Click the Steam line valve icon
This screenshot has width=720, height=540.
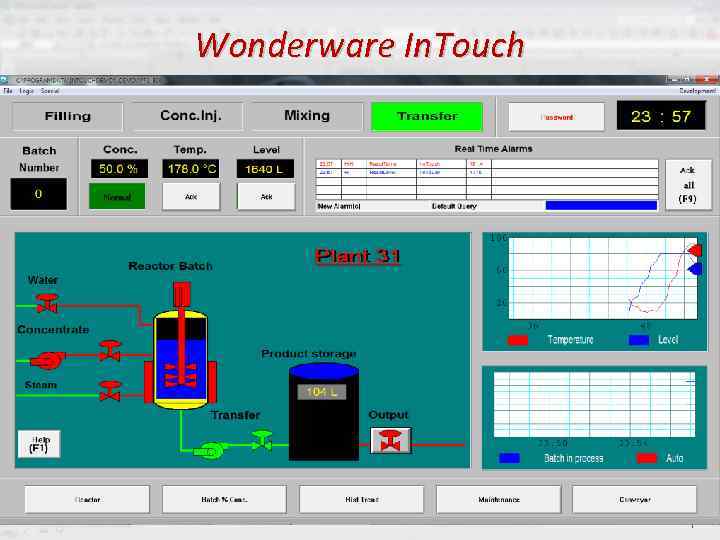110,391
